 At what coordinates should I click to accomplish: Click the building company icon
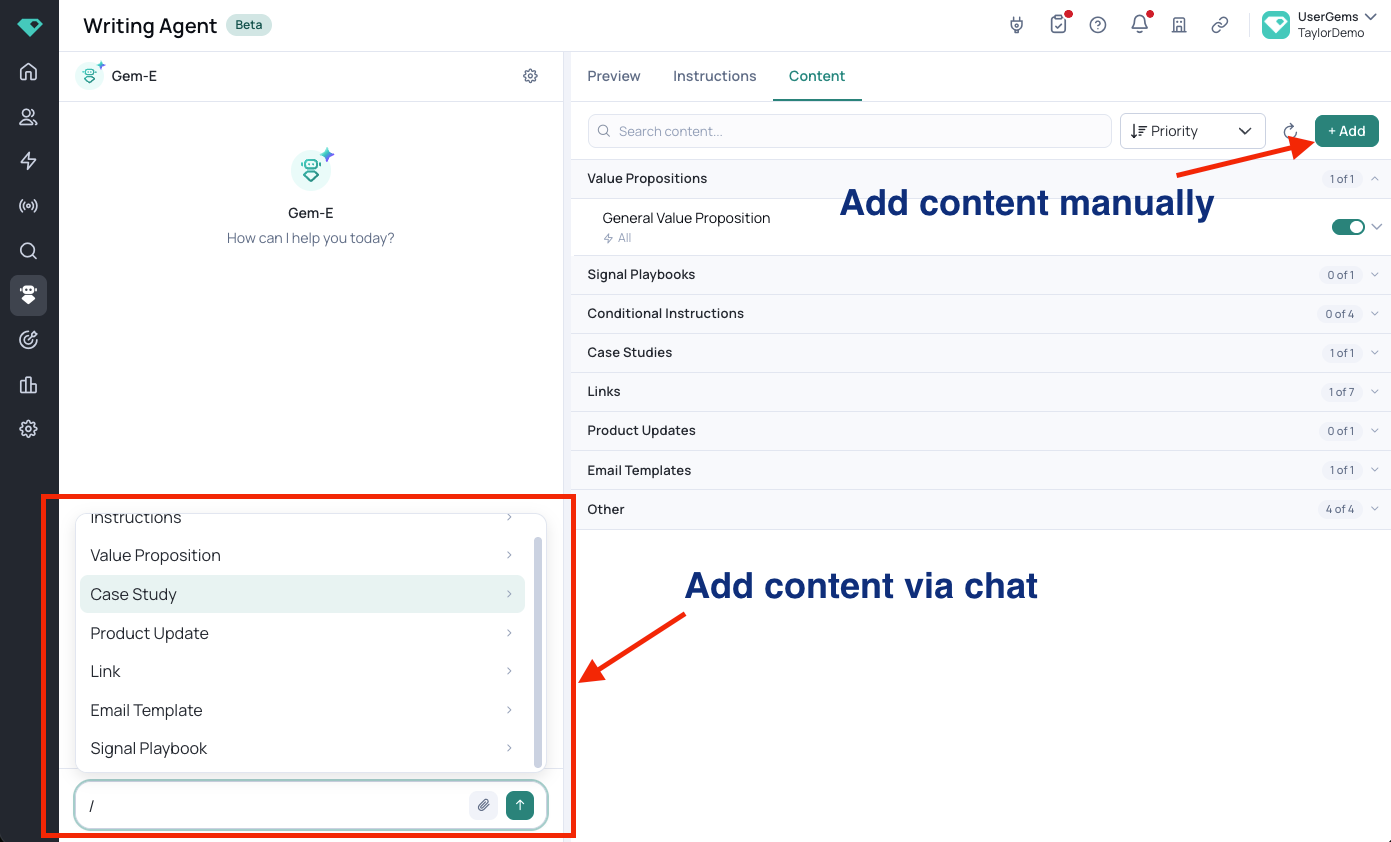pyautogui.click(x=1179, y=25)
